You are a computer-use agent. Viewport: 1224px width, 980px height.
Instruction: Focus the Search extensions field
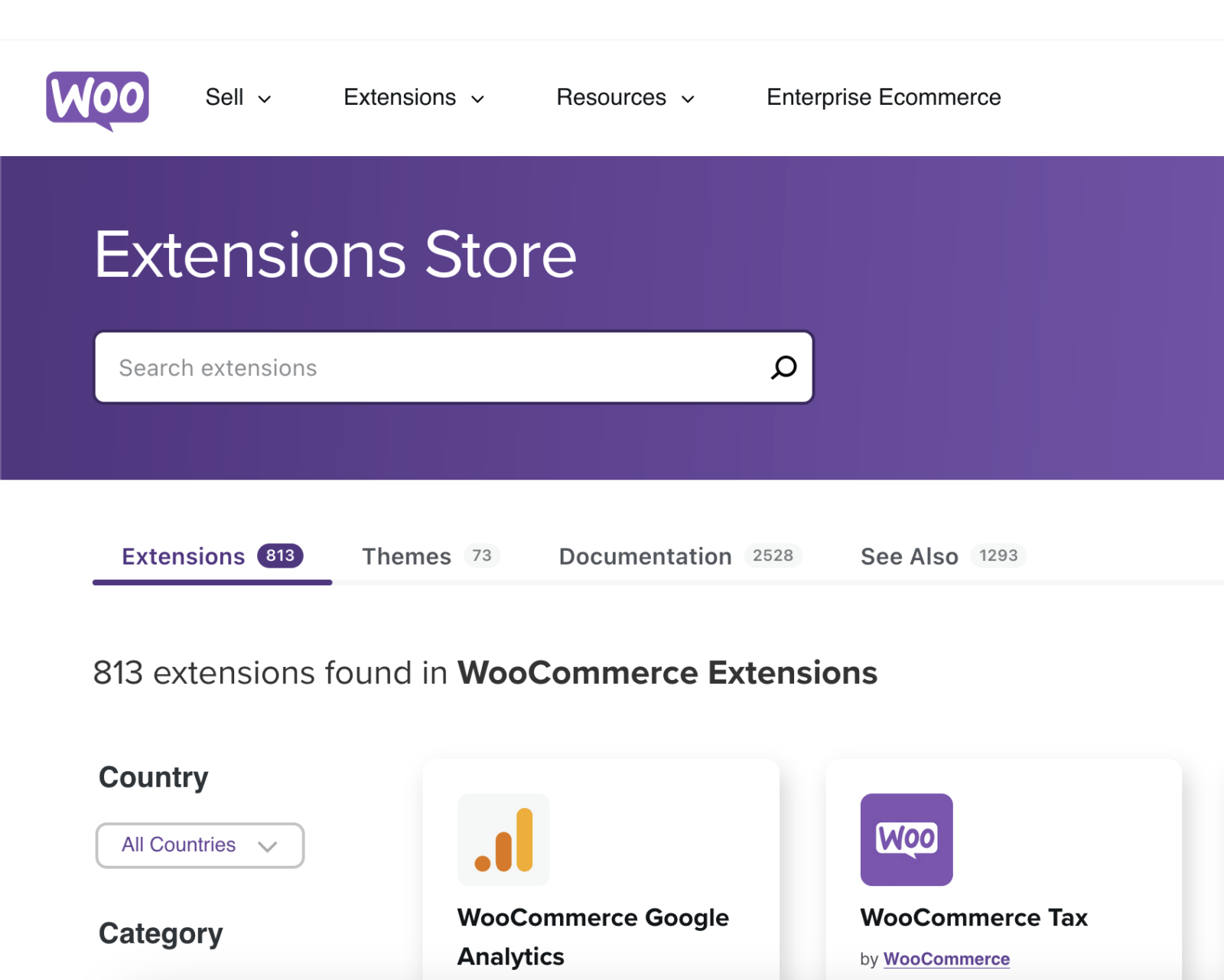click(454, 367)
